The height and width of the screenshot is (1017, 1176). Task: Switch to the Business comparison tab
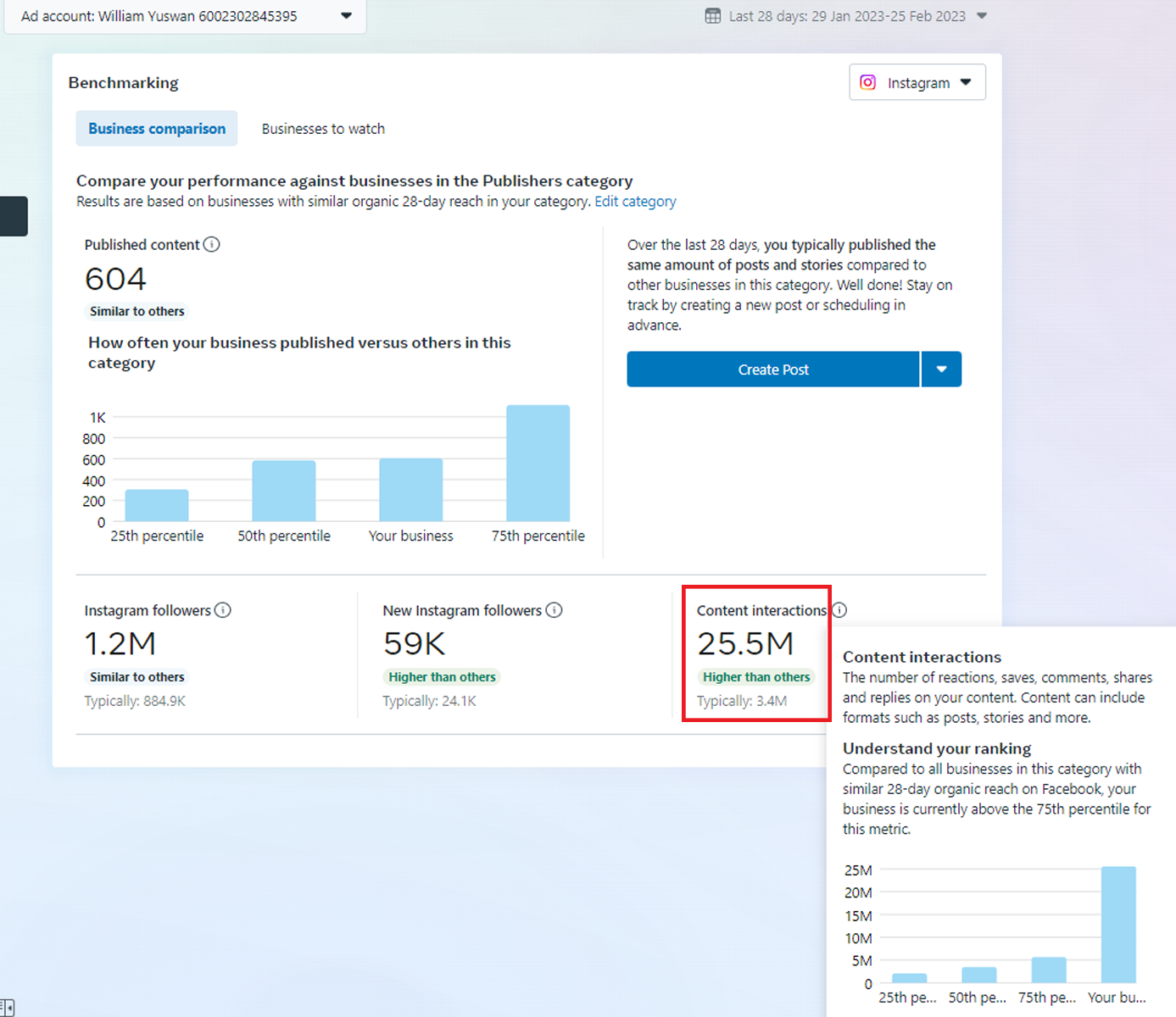coord(157,129)
